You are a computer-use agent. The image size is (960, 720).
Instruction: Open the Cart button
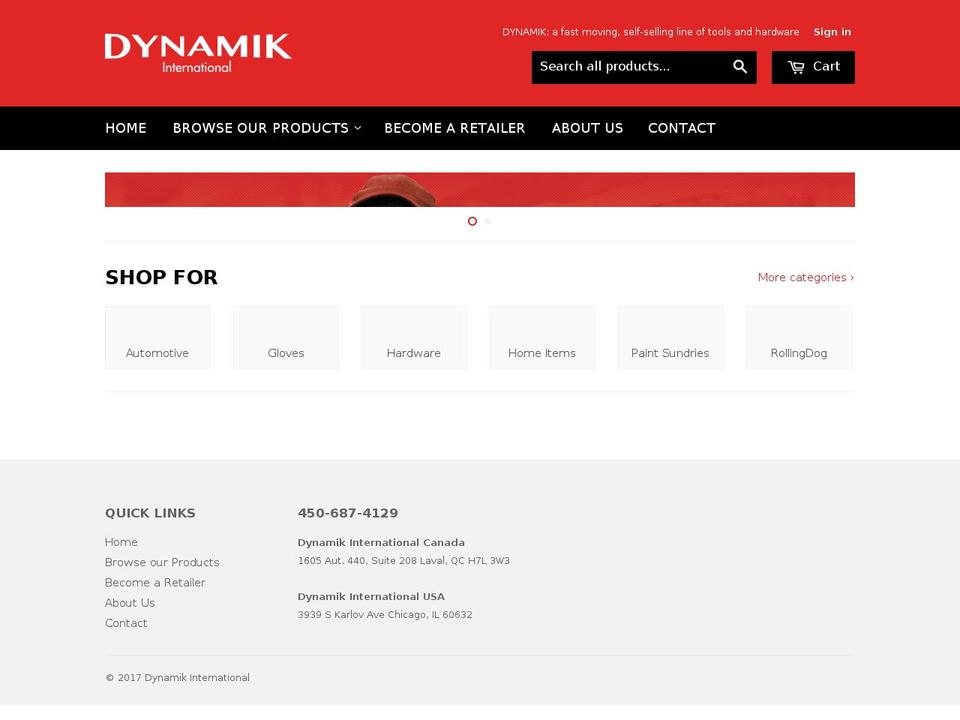[813, 67]
